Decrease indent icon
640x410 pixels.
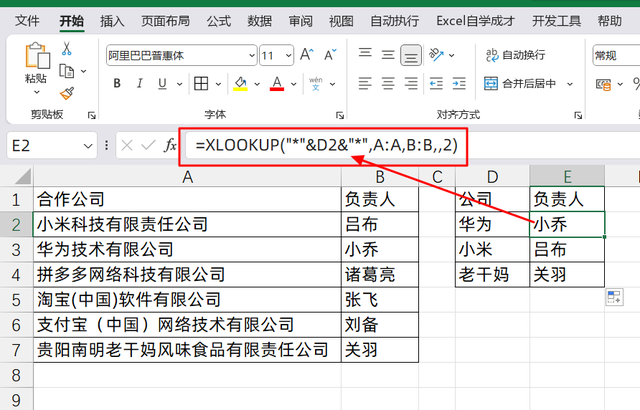point(436,84)
